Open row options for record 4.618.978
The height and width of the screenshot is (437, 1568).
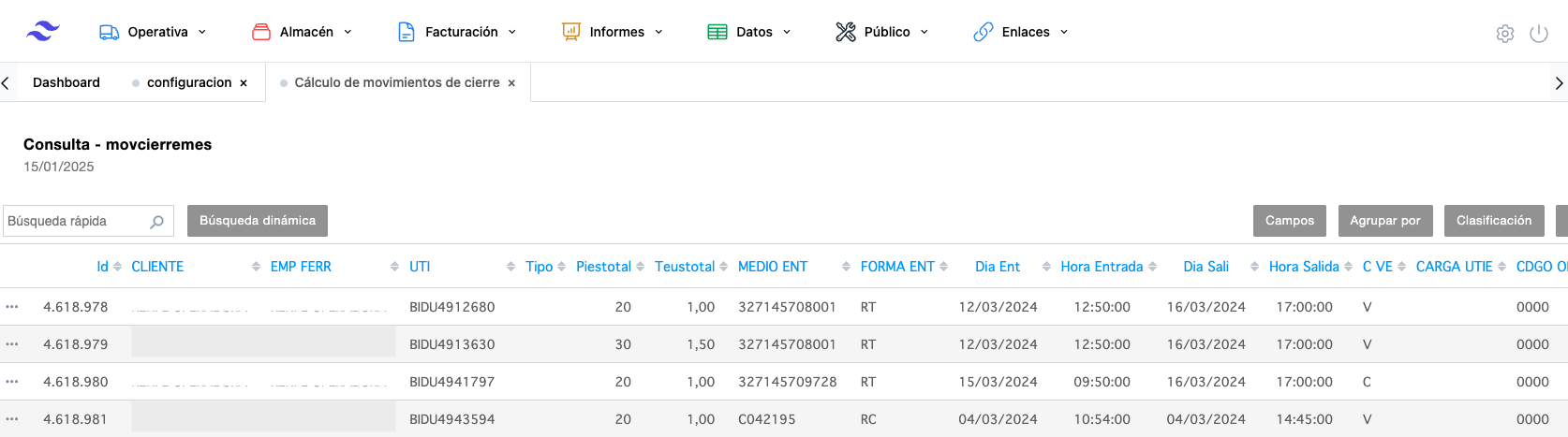pyautogui.click(x=12, y=307)
